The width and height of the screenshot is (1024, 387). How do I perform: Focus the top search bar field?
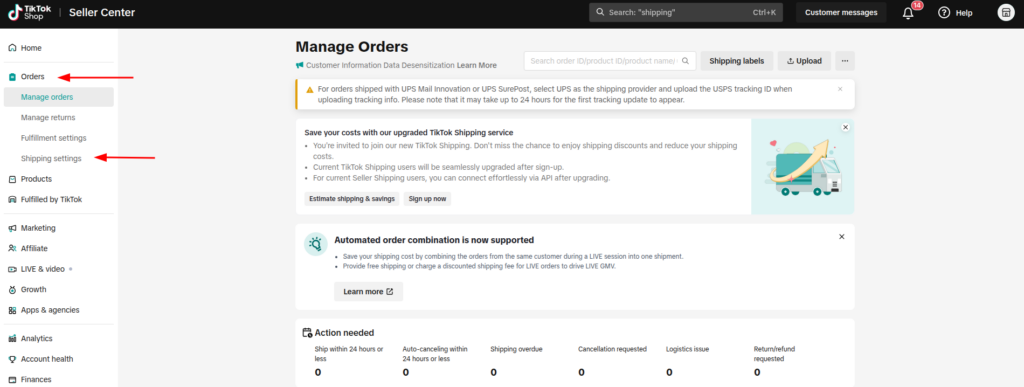(x=686, y=12)
